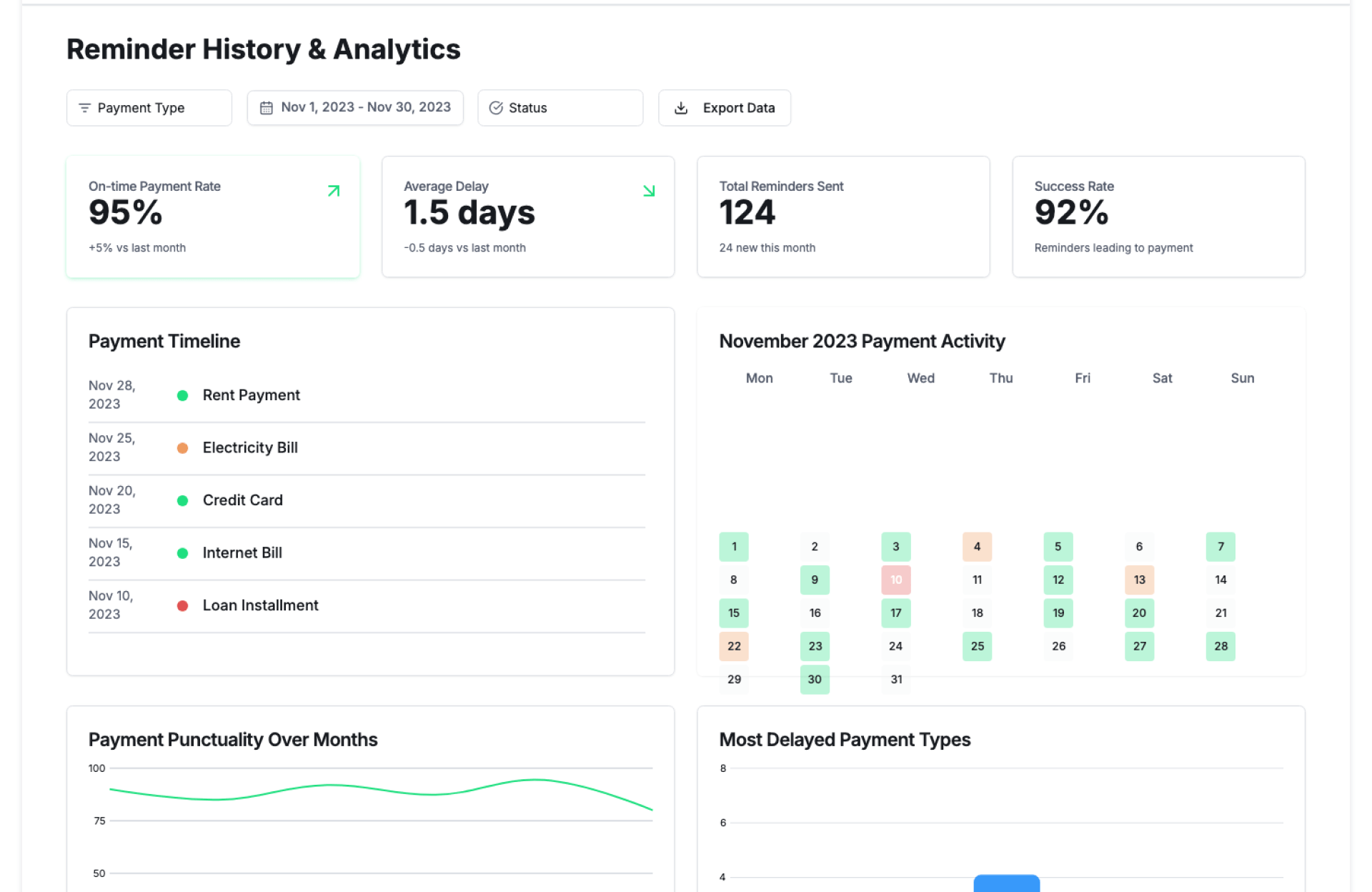Click the blue bar in Most Delayed chart
Image resolution: width=1372 pixels, height=892 pixels.
click(x=1005, y=883)
